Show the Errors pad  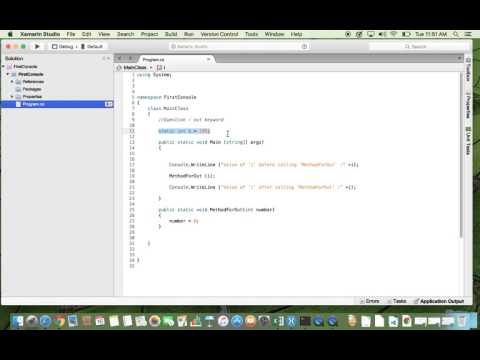coord(370,301)
